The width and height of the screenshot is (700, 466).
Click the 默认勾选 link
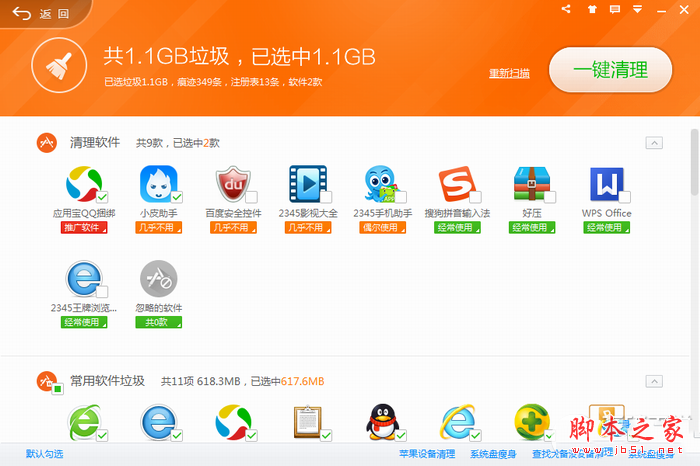pyautogui.click(x=44, y=454)
